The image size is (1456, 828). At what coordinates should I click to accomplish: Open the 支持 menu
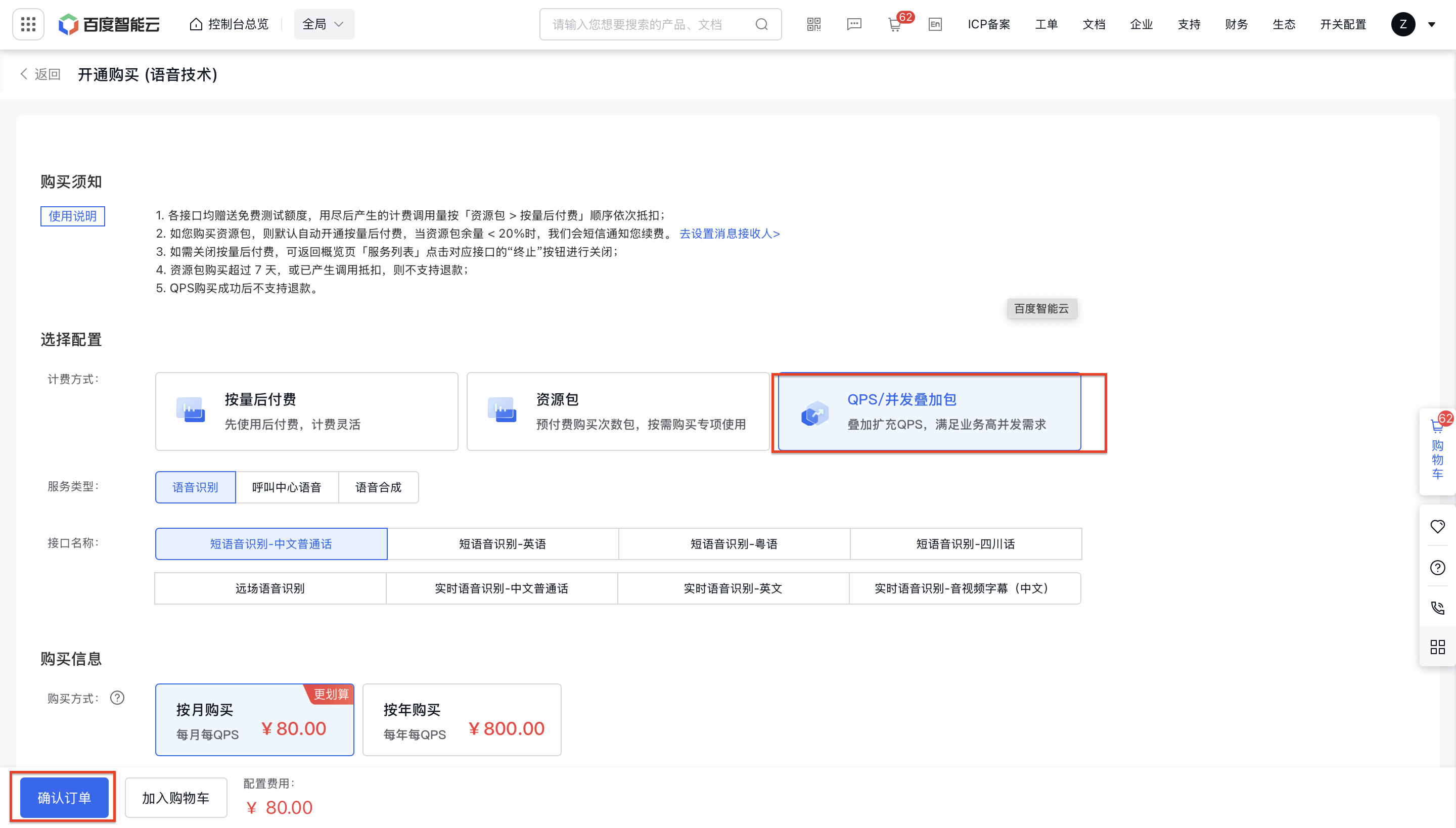[1189, 24]
